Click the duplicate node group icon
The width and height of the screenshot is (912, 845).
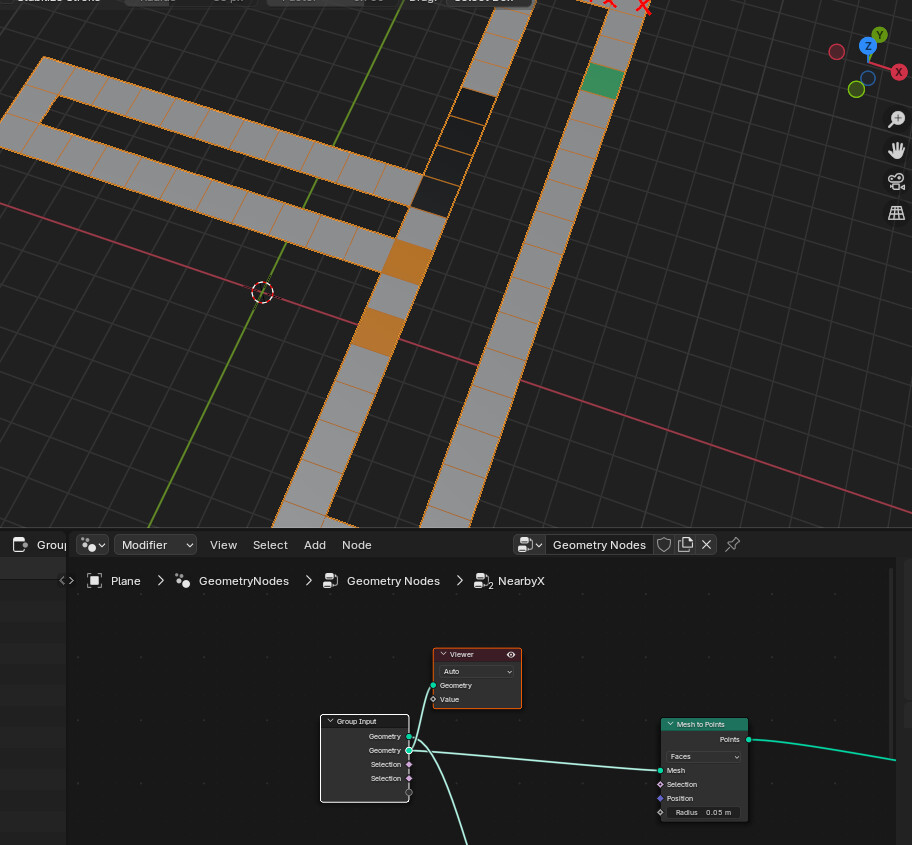point(685,545)
